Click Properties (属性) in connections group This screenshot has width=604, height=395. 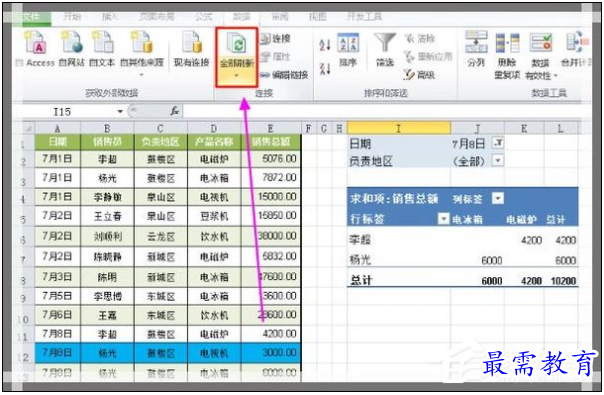coord(275,57)
